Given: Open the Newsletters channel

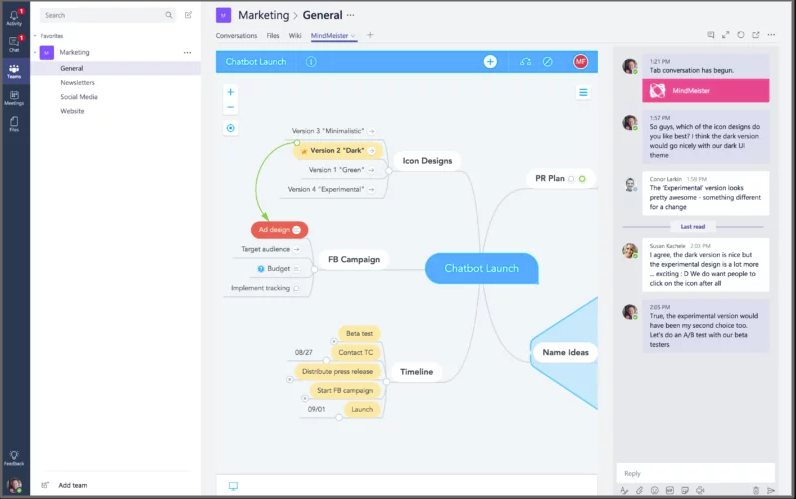Looking at the screenshot, I should [x=78, y=83].
